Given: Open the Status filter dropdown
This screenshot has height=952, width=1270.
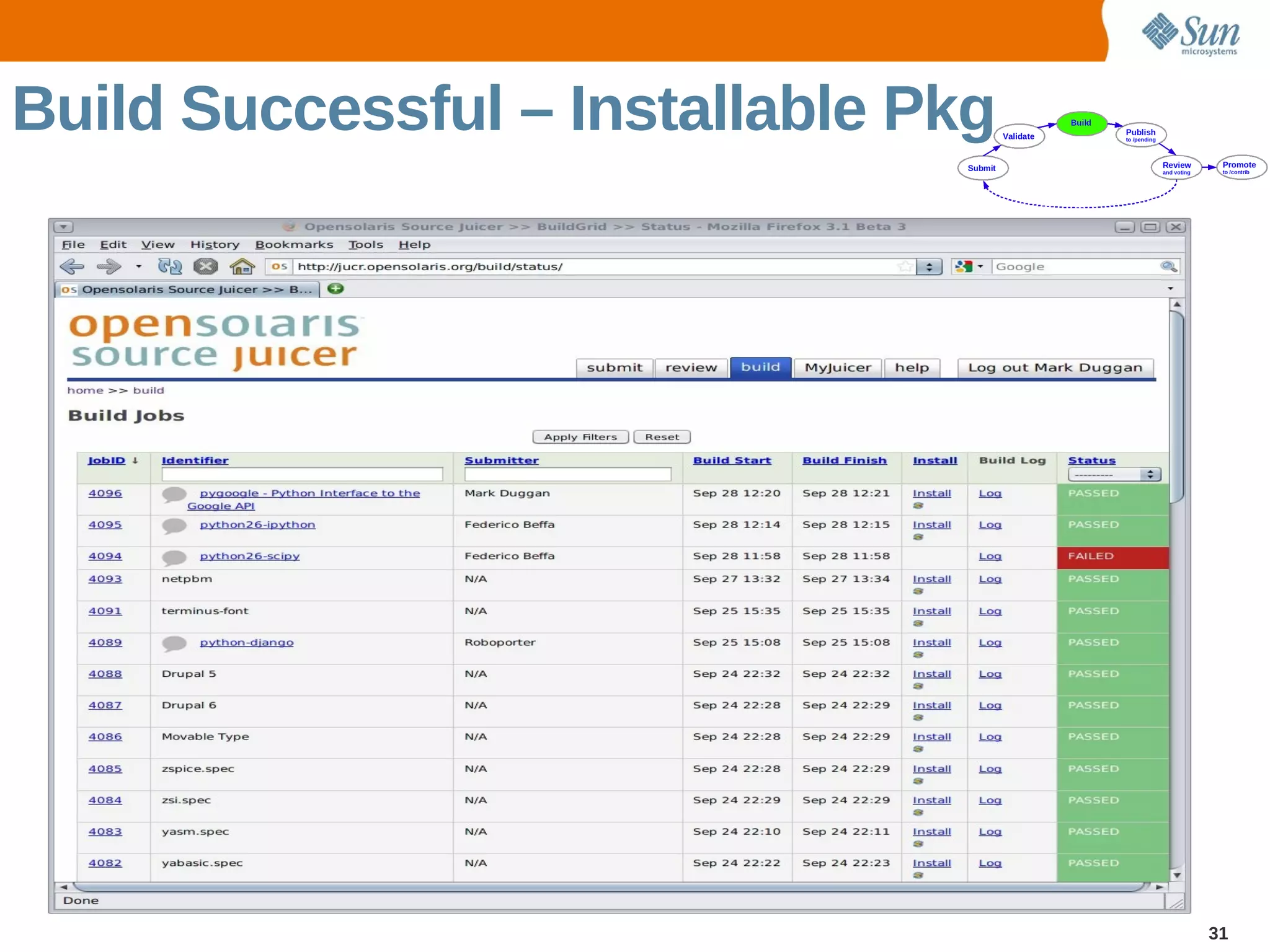Looking at the screenshot, I should tap(1114, 475).
